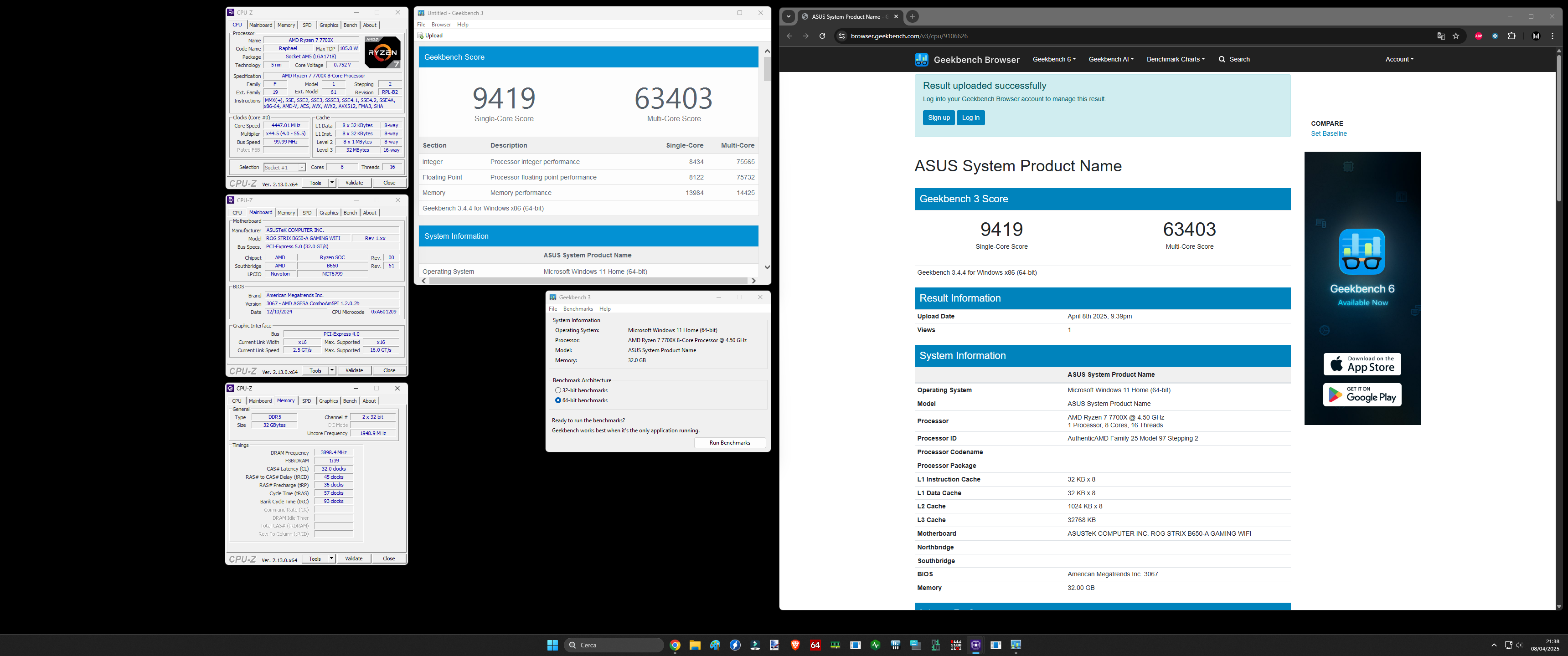Screen dimensions: 1568x656
Task: Open a new Chrome tab
Action: (x=913, y=16)
